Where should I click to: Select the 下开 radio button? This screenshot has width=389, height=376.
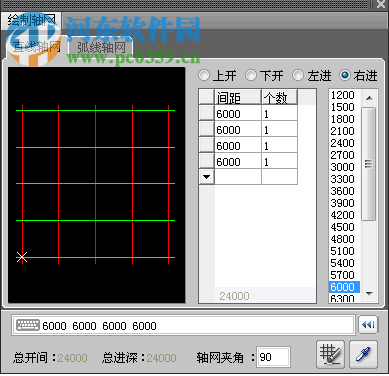251,75
